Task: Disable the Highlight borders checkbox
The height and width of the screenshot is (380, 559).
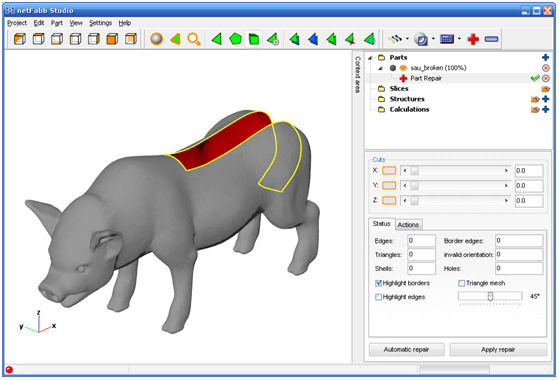Action: coord(379,283)
